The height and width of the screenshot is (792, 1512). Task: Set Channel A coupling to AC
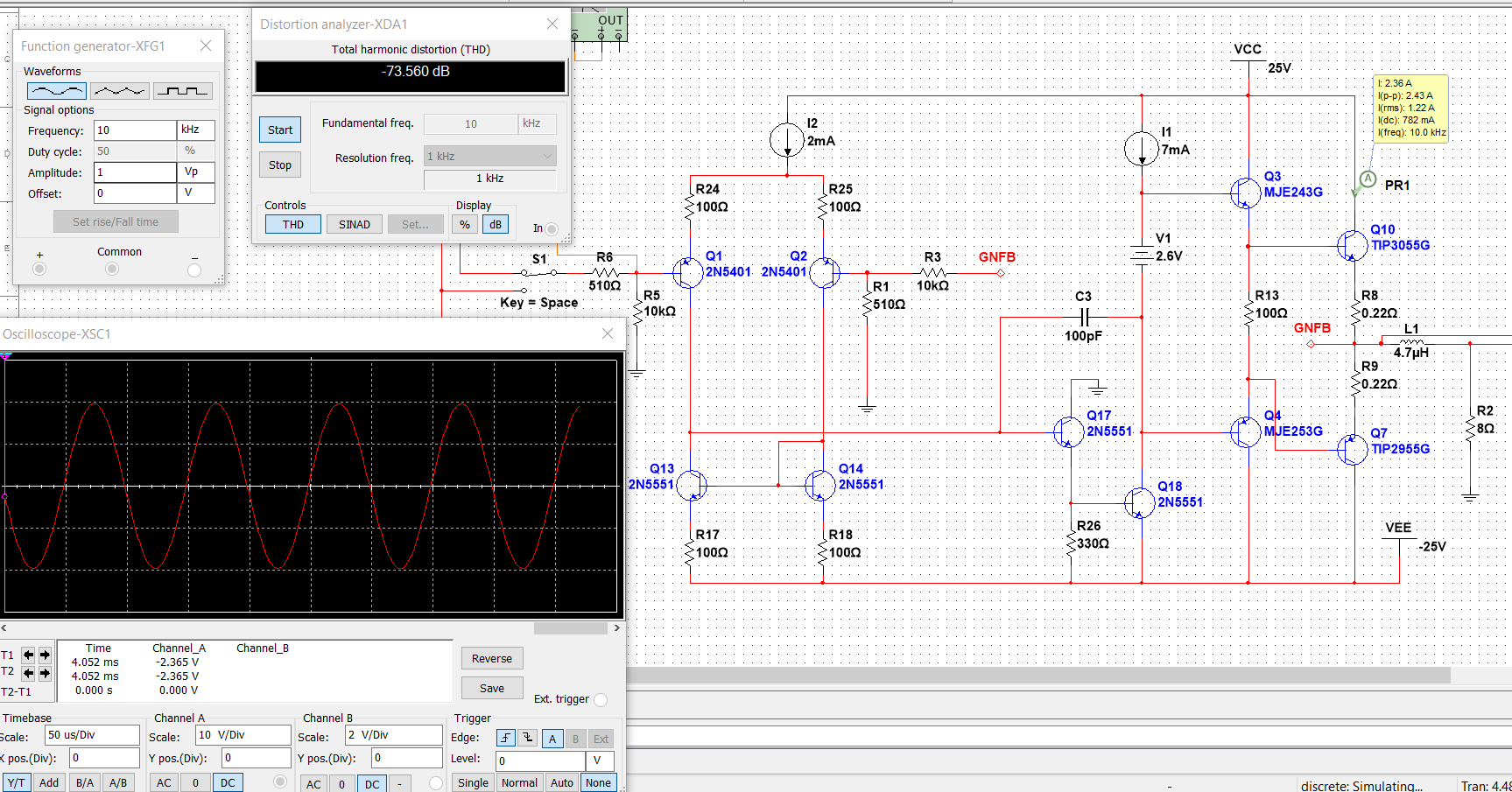(x=164, y=782)
